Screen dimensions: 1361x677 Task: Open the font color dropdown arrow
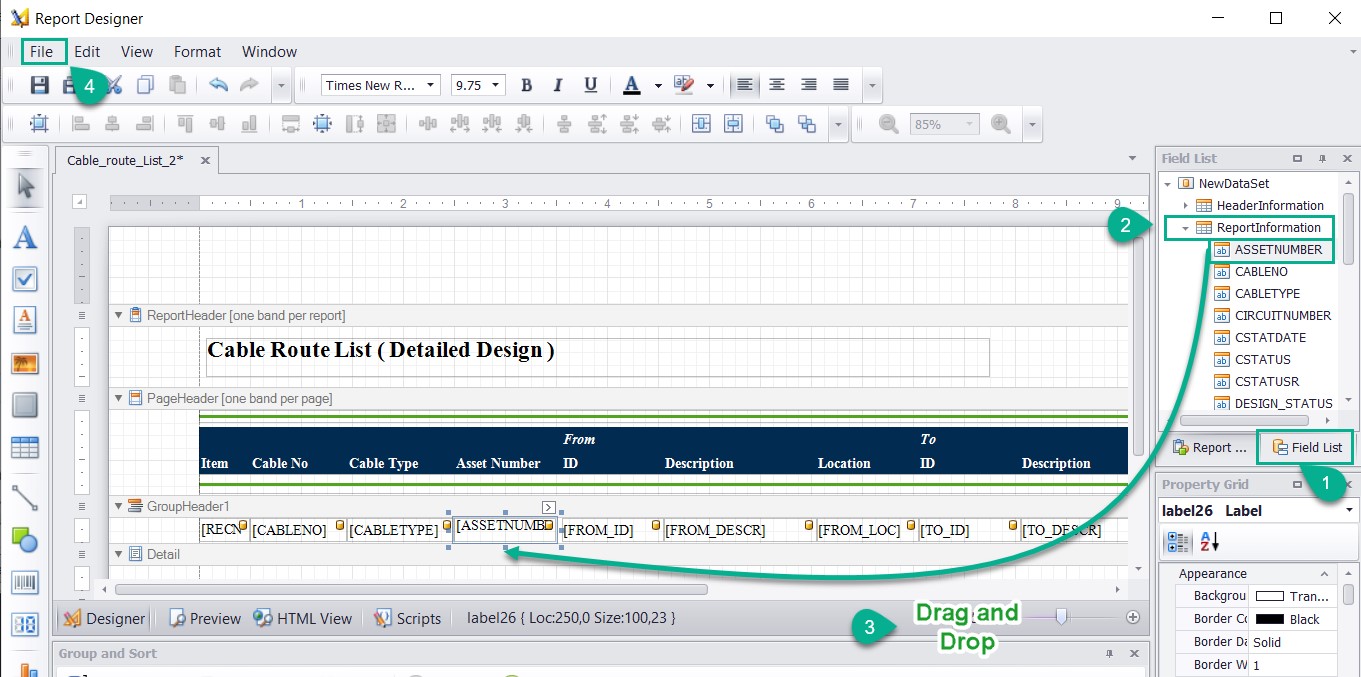657,85
